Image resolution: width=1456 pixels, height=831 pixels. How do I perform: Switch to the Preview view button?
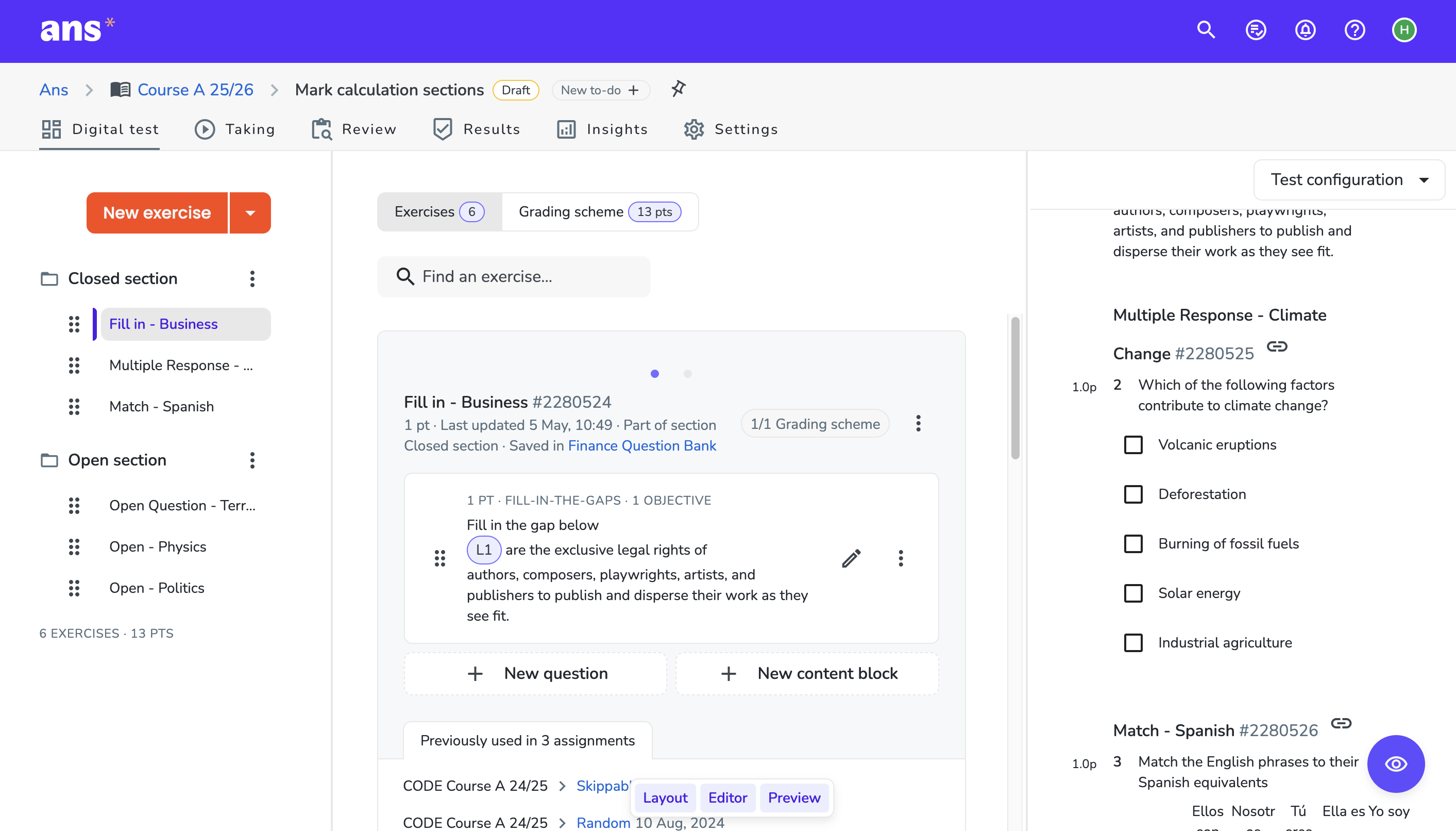click(x=794, y=798)
